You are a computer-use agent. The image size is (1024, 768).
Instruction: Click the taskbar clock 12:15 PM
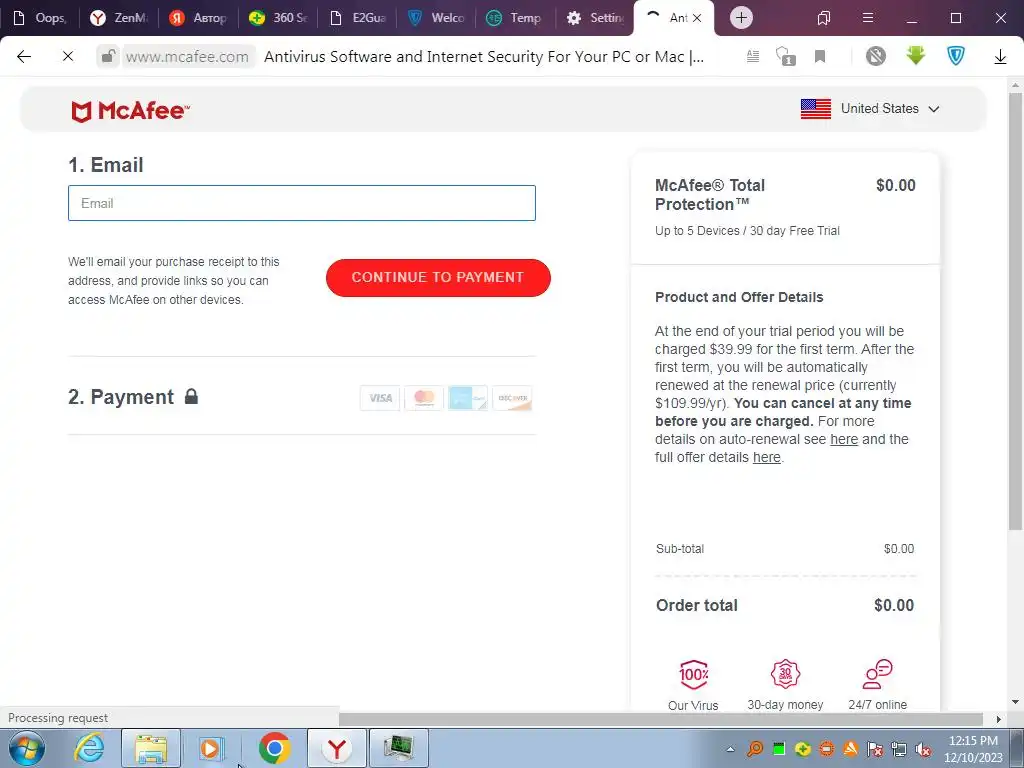pos(972,741)
